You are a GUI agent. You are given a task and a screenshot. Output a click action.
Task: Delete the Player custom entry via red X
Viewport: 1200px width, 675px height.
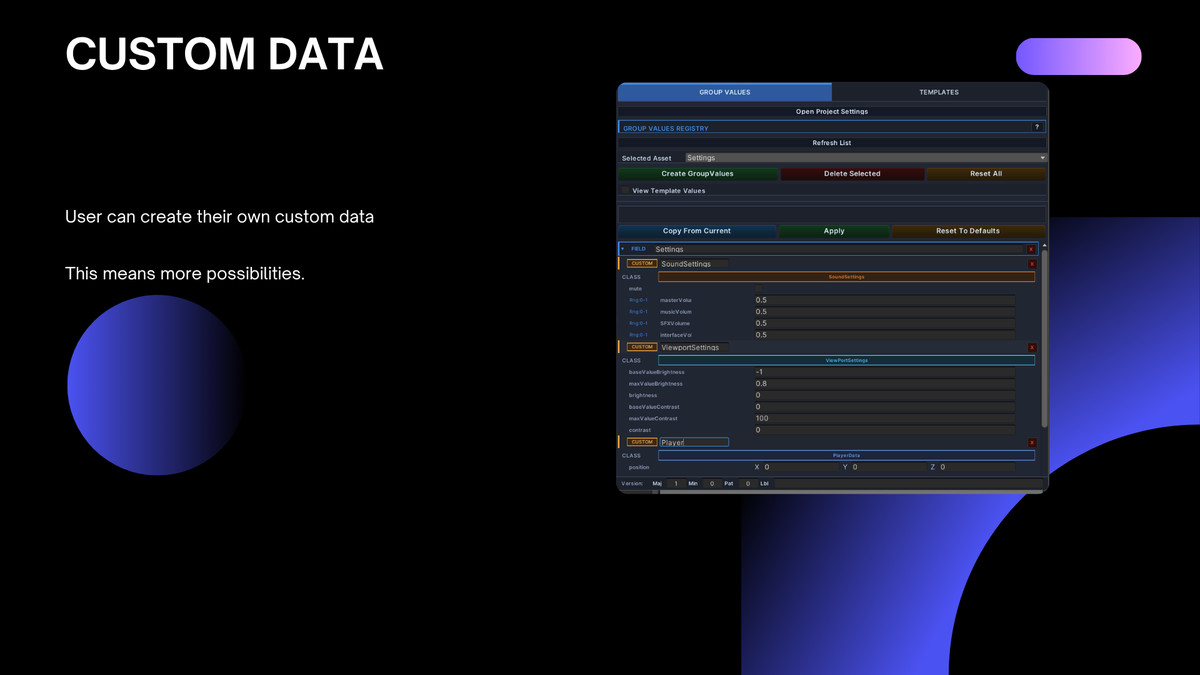tap(1032, 442)
